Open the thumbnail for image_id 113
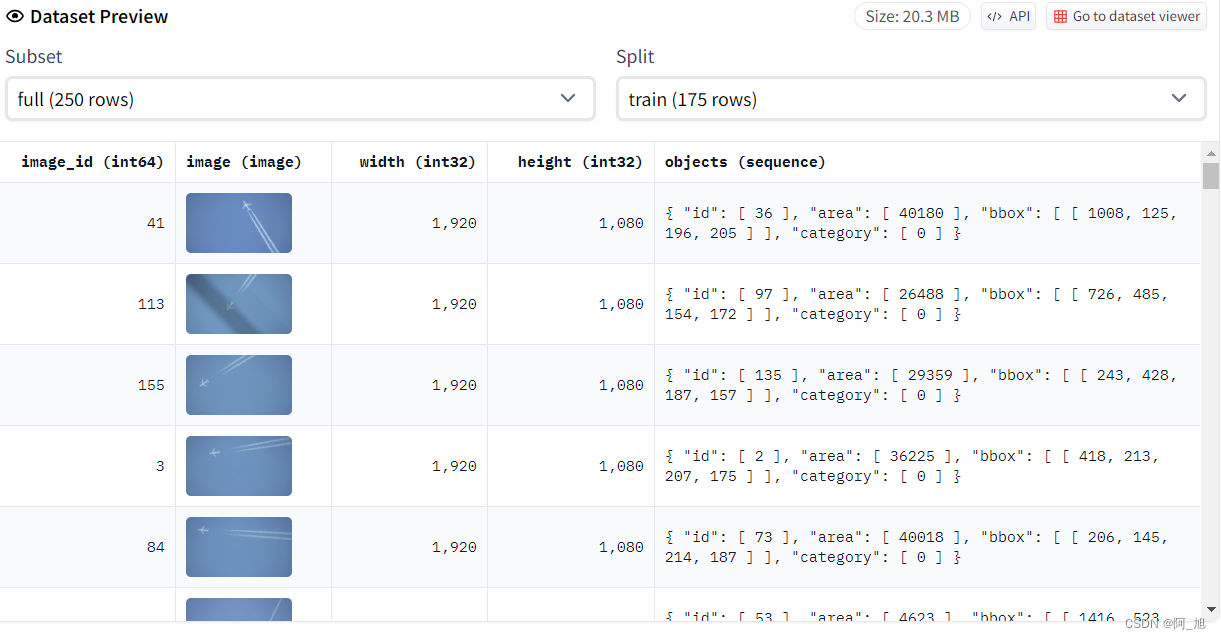Image resolution: width=1221 pixels, height=639 pixels. click(239, 304)
